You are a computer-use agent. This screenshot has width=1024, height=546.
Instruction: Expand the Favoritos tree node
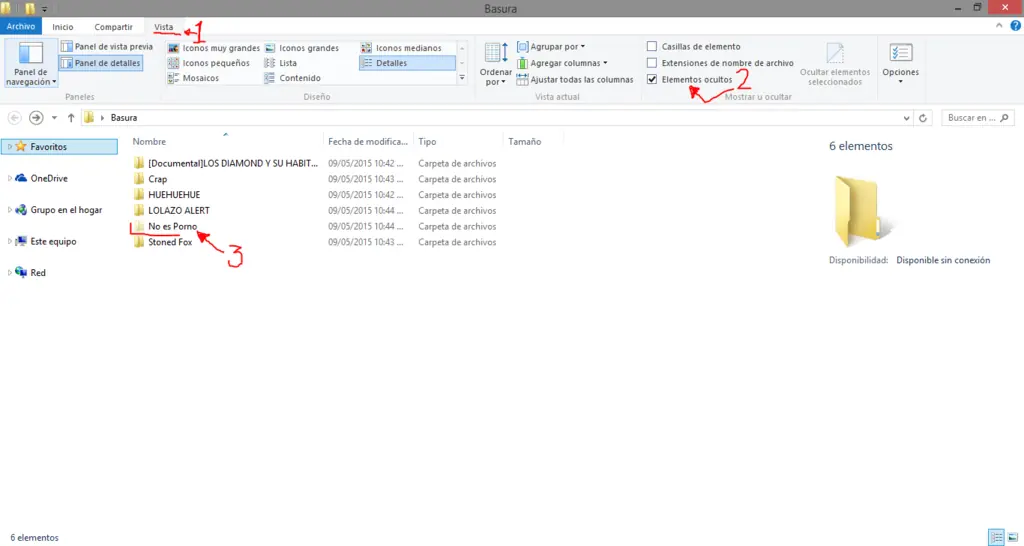click(x=9, y=147)
